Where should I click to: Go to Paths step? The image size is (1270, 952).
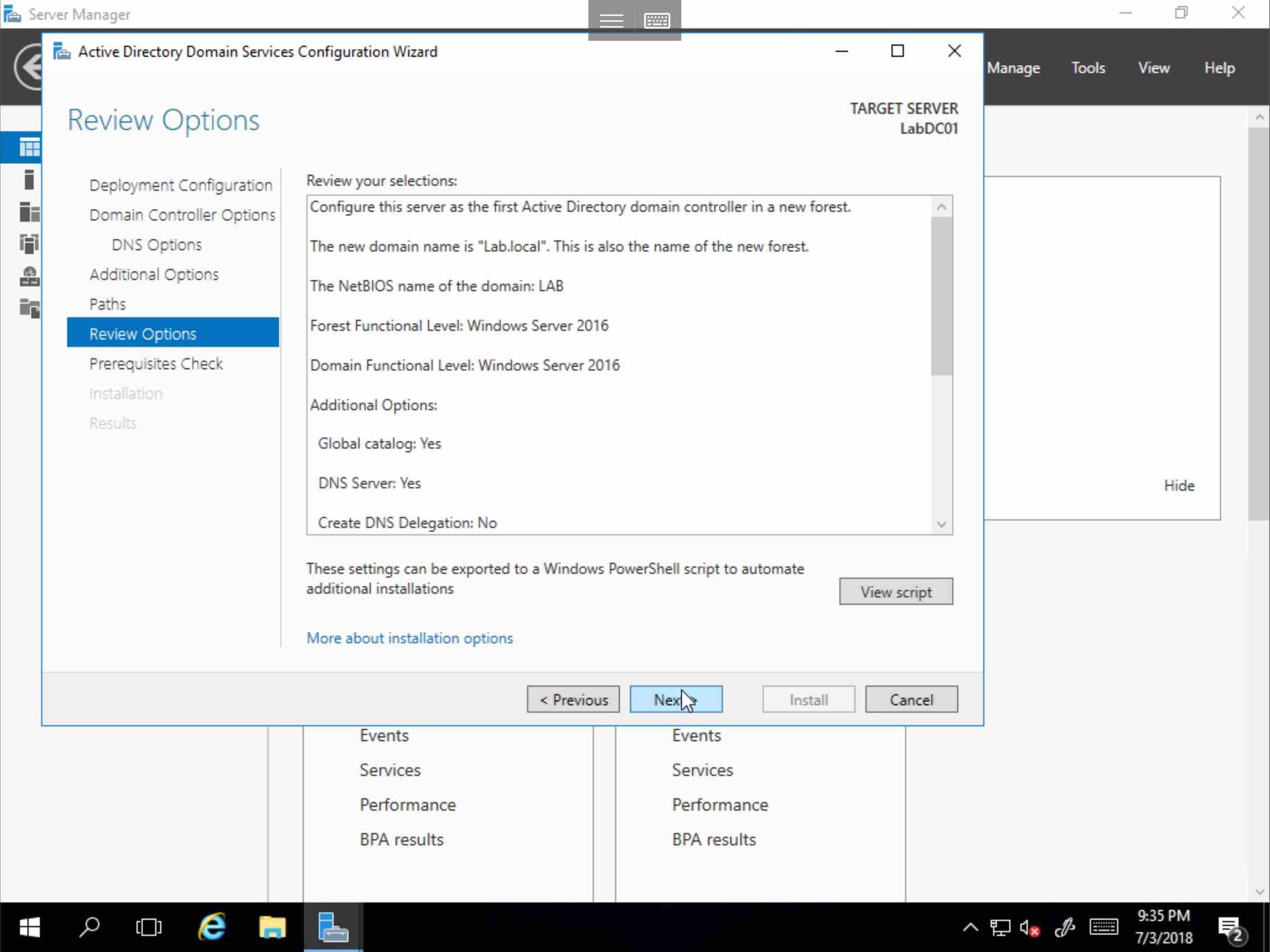107,304
